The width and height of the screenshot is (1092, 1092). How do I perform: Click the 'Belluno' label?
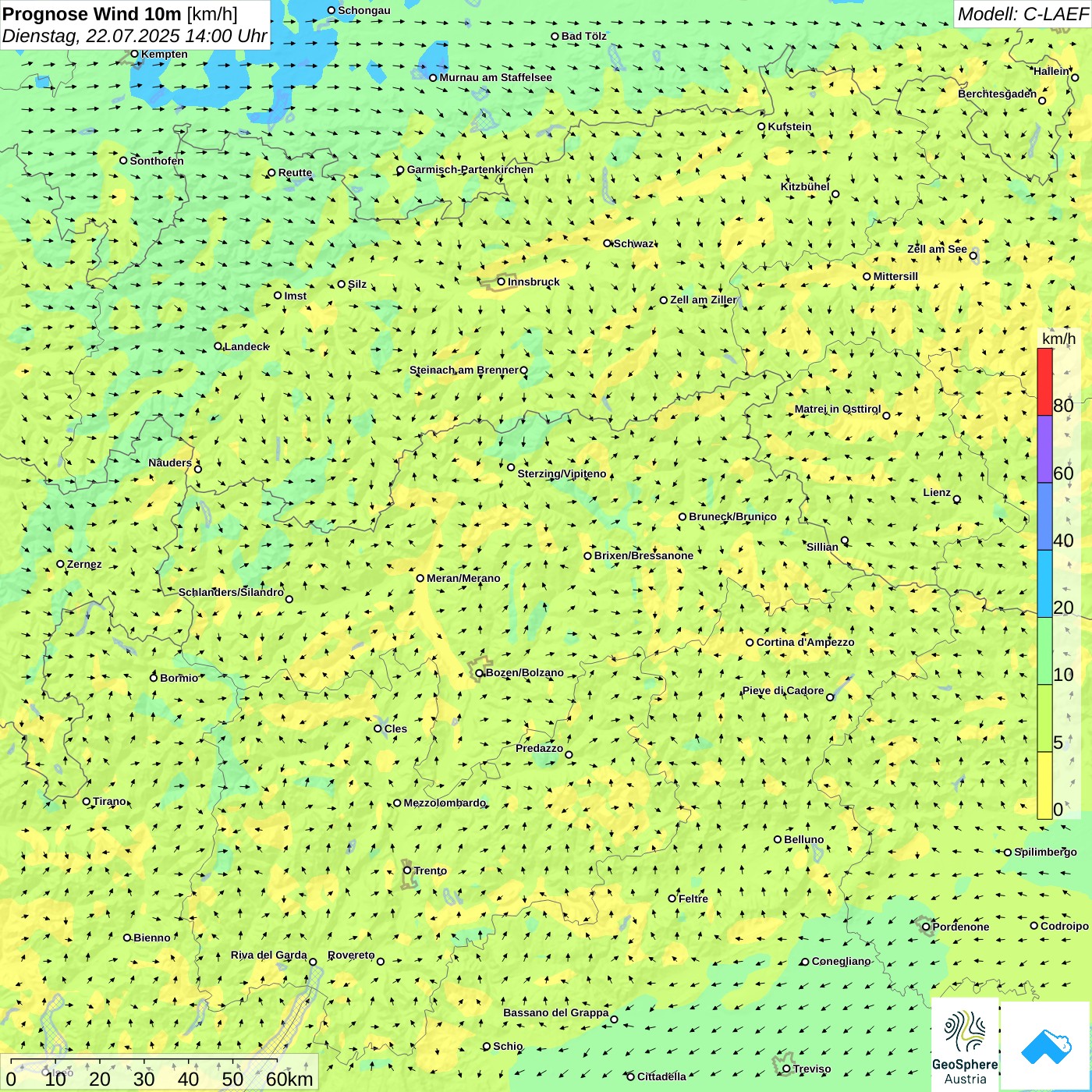[x=803, y=839]
